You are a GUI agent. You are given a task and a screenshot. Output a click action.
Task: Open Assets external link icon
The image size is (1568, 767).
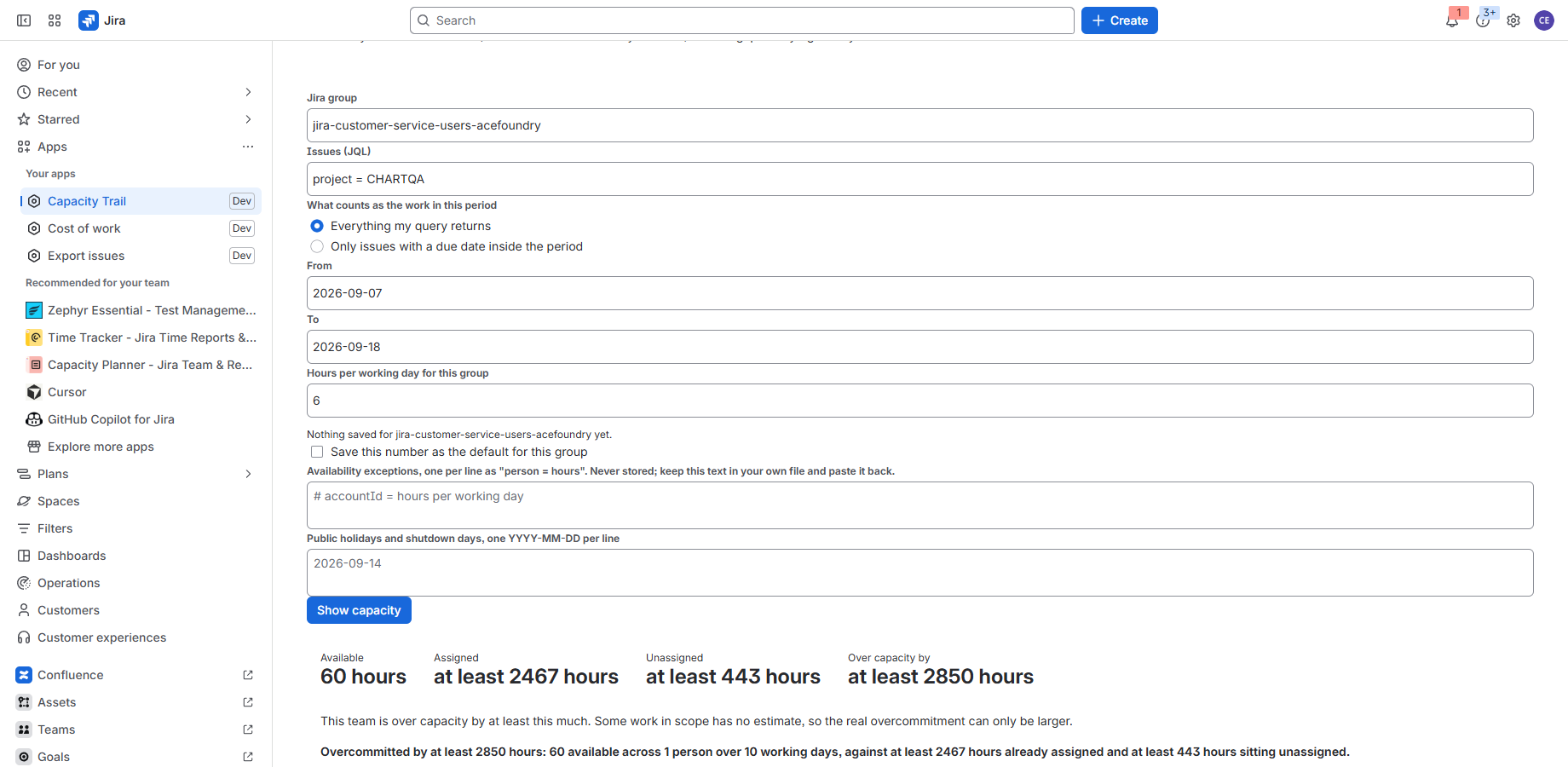[x=248, y=702]
